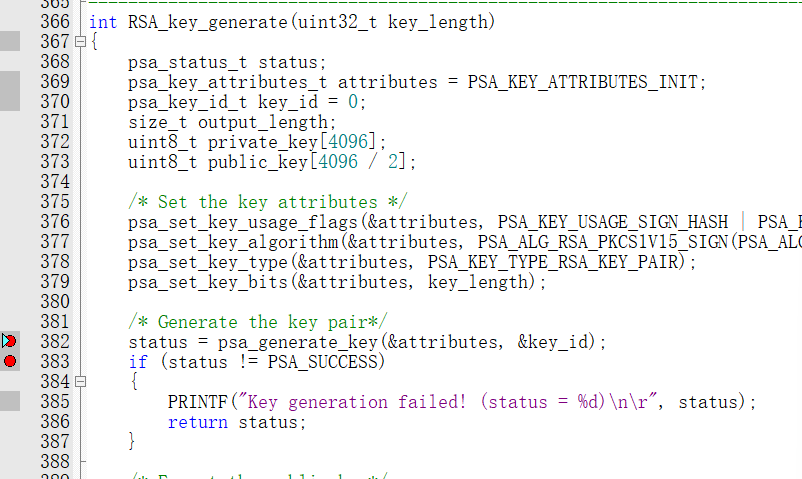
Task: Click 'PSA_KEY_USAGE_SIGN_HASH' on line 376
Action: [613, 222]
